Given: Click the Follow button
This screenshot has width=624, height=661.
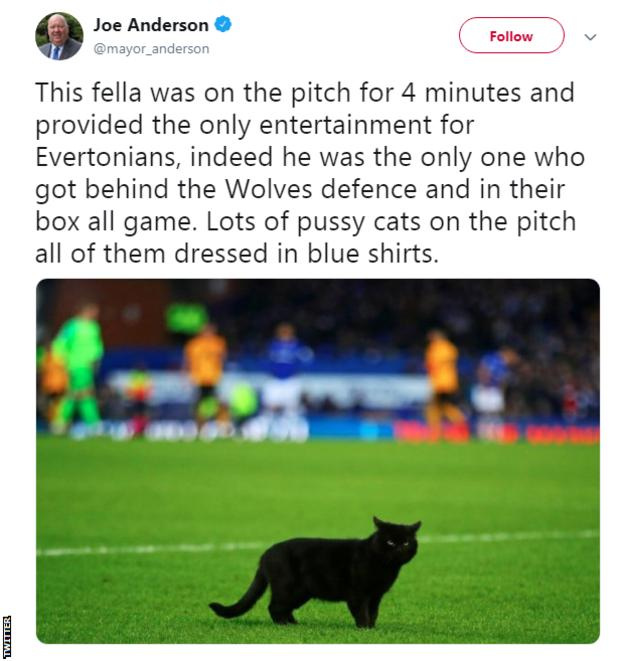Looking at the screenshot, I should click(x=511, y=36).
